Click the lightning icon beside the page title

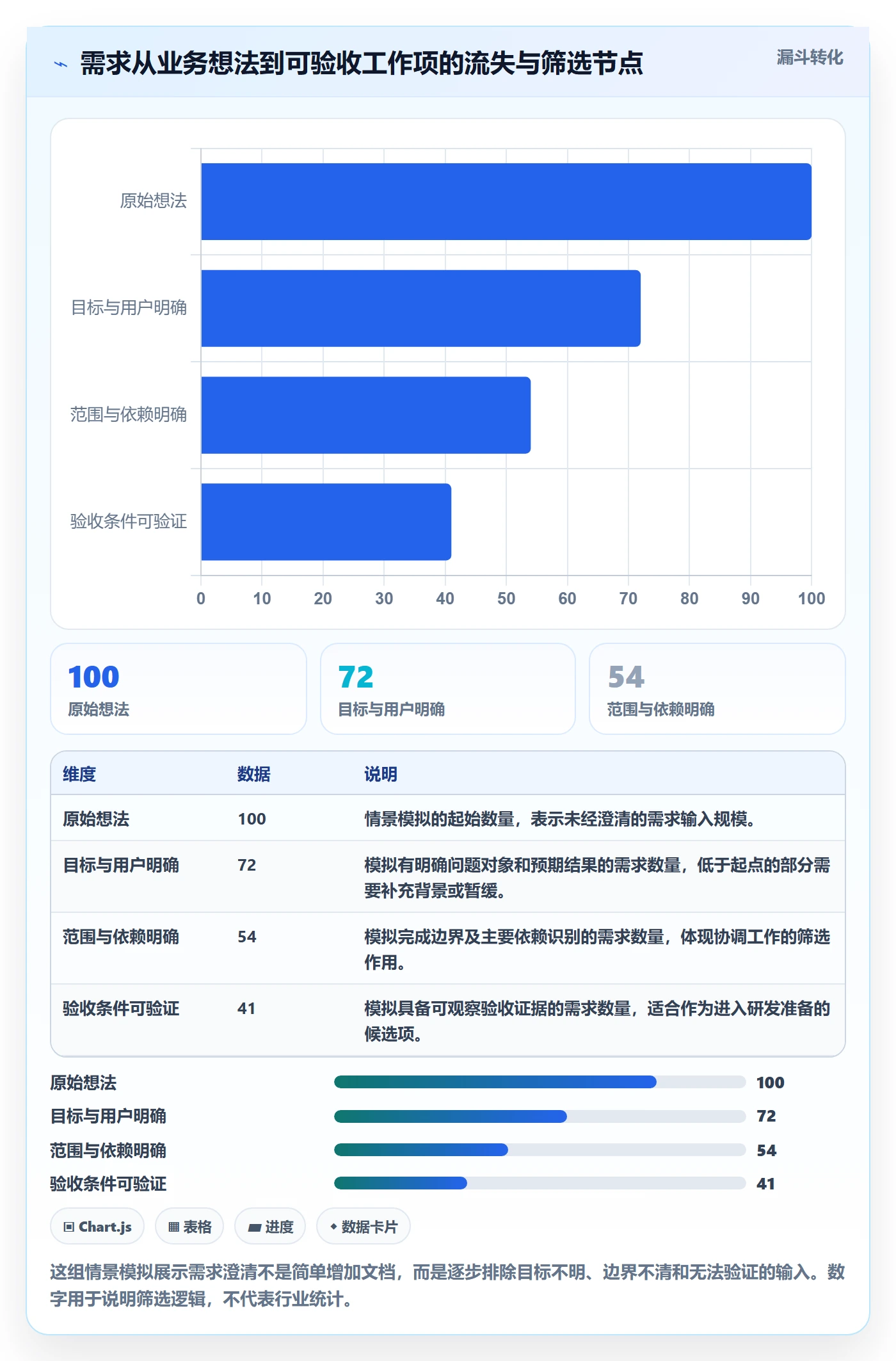[61, 64]
